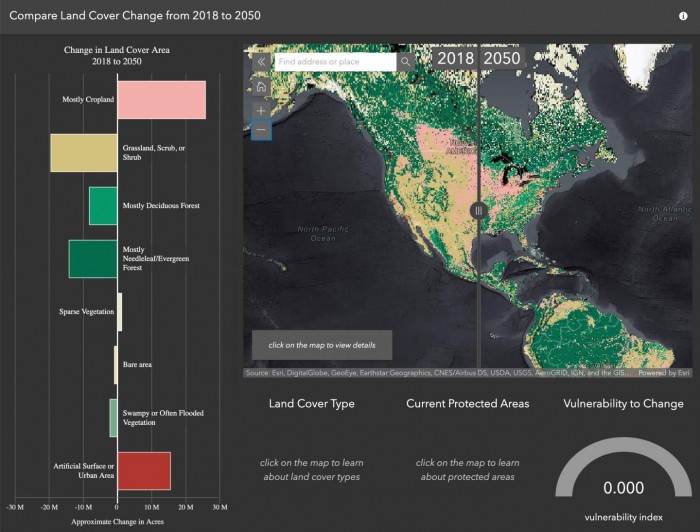The image size is (700, 532).
Task: Zoom out on the map
Action: point(260,131)
